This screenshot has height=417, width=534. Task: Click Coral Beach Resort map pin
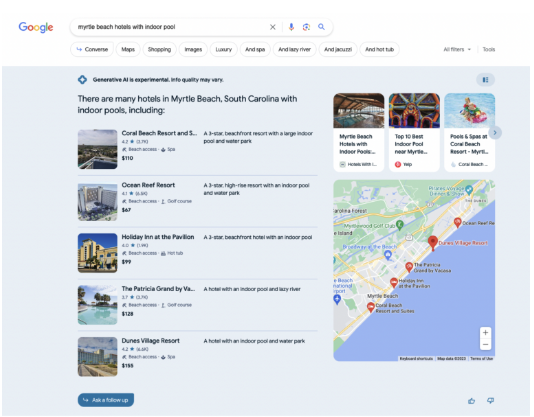coord(371,307)
